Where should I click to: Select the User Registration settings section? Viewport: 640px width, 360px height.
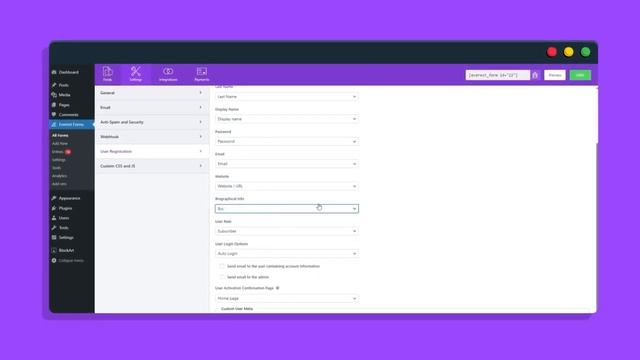151,151
